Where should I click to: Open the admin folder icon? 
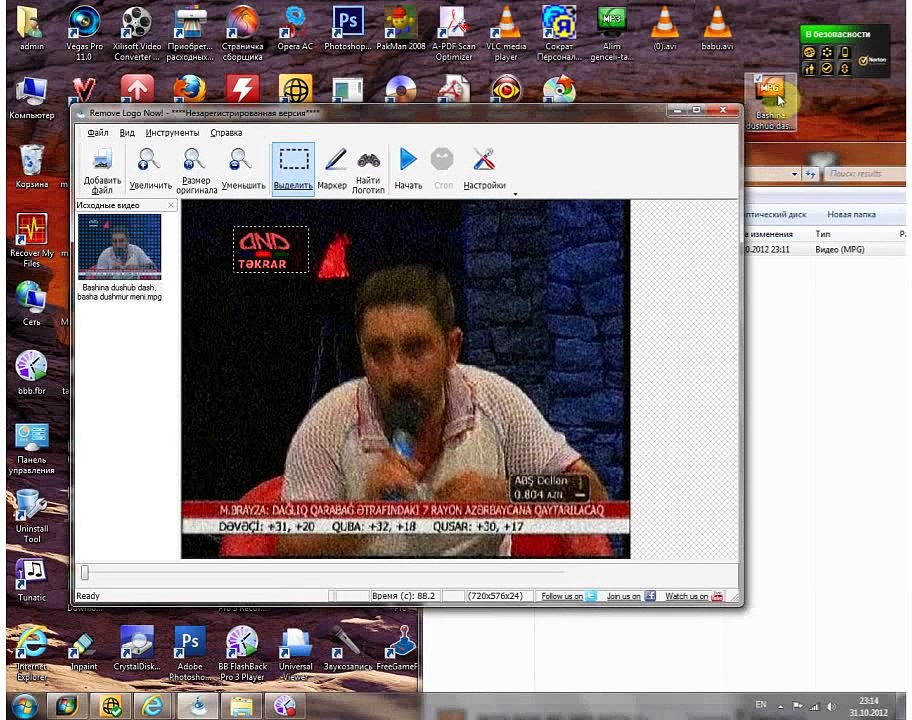click(31, 29)
